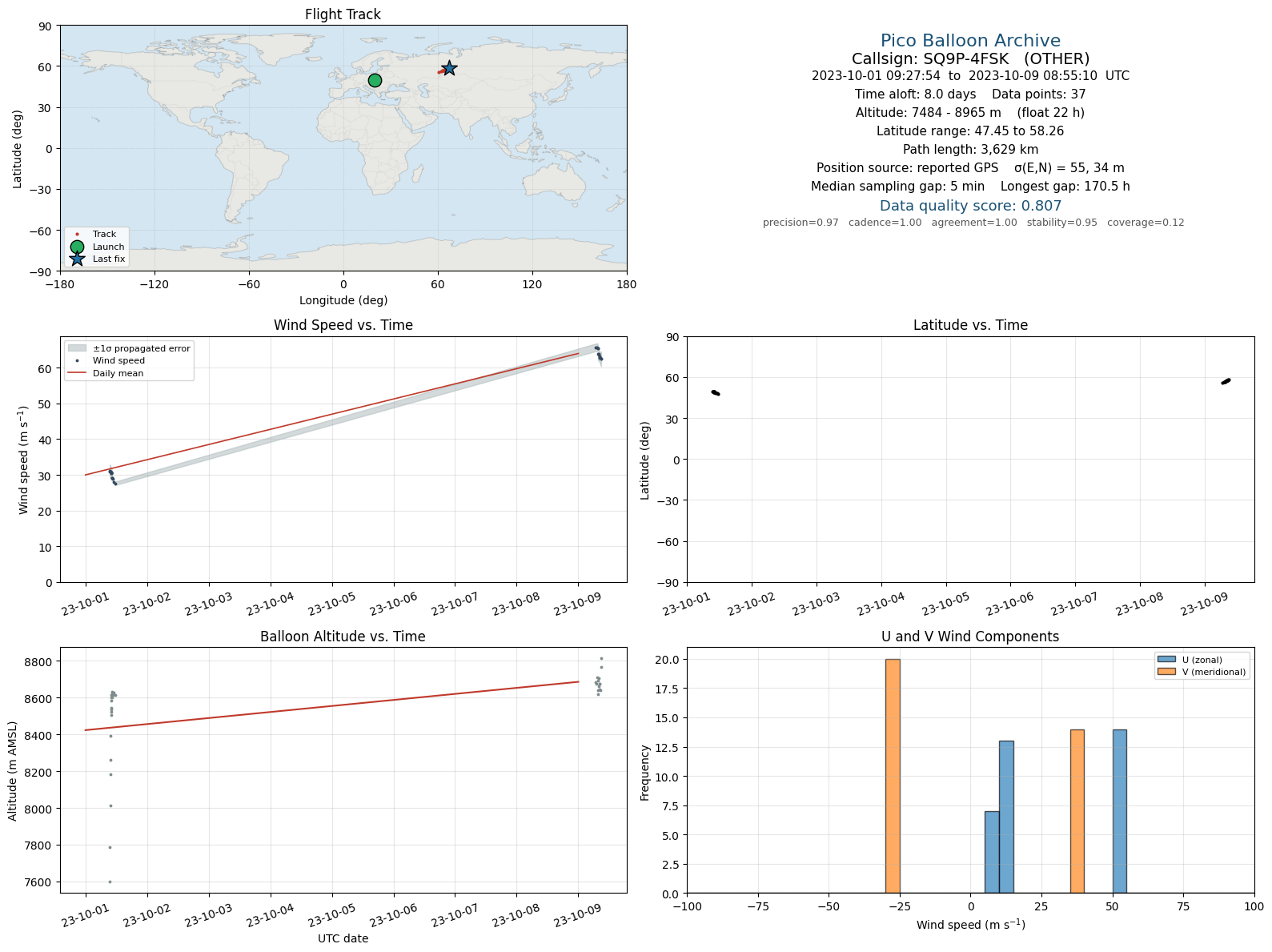Click the Latitude (deg) label of the Flight Track map
The height and width of the screenshot is (952, 1272).
coord(17,149)
